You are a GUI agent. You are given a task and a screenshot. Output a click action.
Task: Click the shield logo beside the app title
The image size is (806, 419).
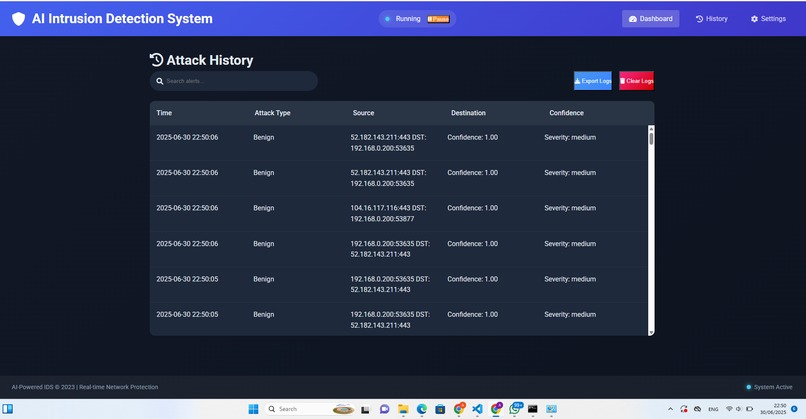click(19, 19)
